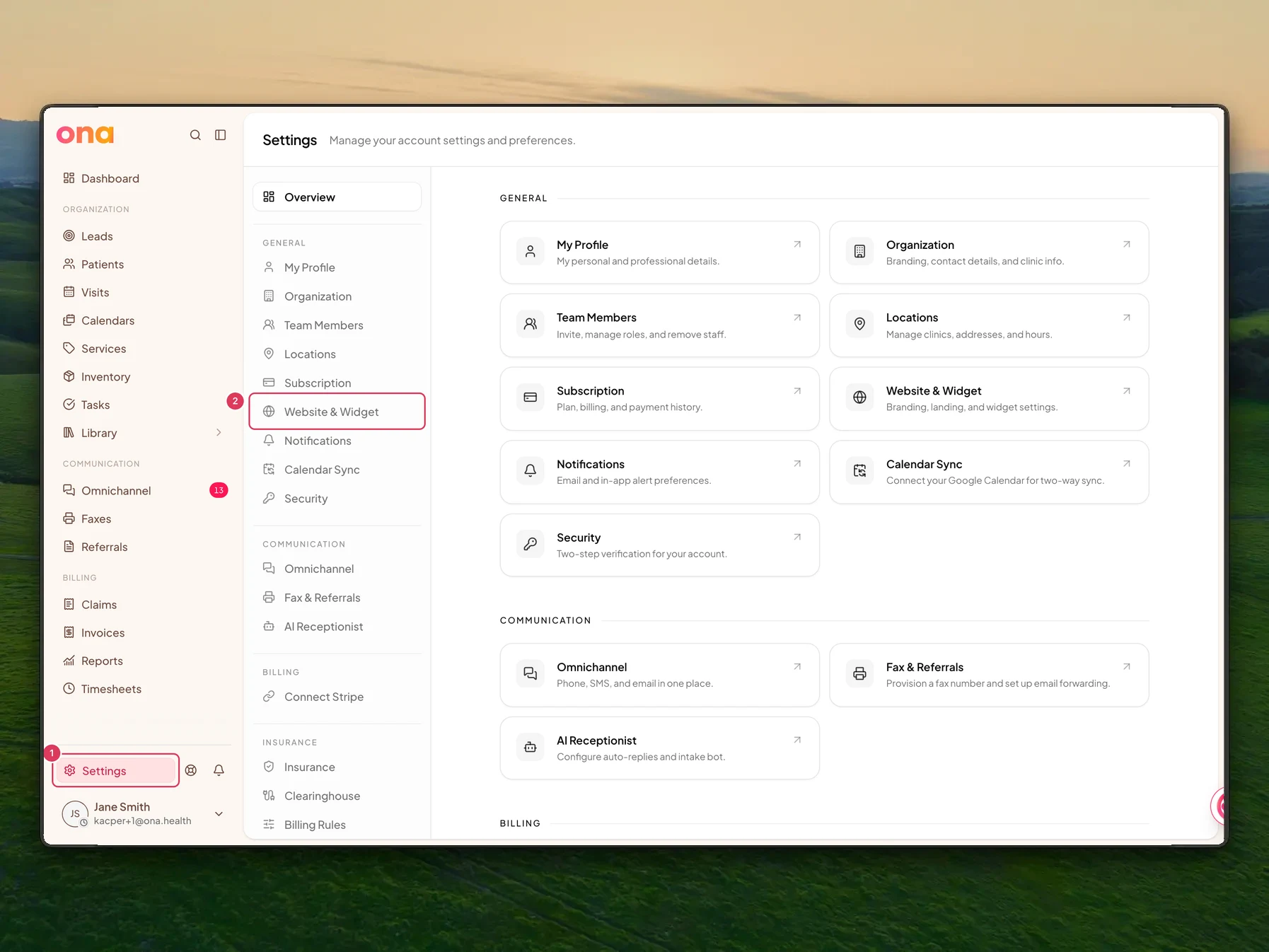The image size is (1269, 952).
Task: Open Locations in settings menu
Action: [337, 354]
